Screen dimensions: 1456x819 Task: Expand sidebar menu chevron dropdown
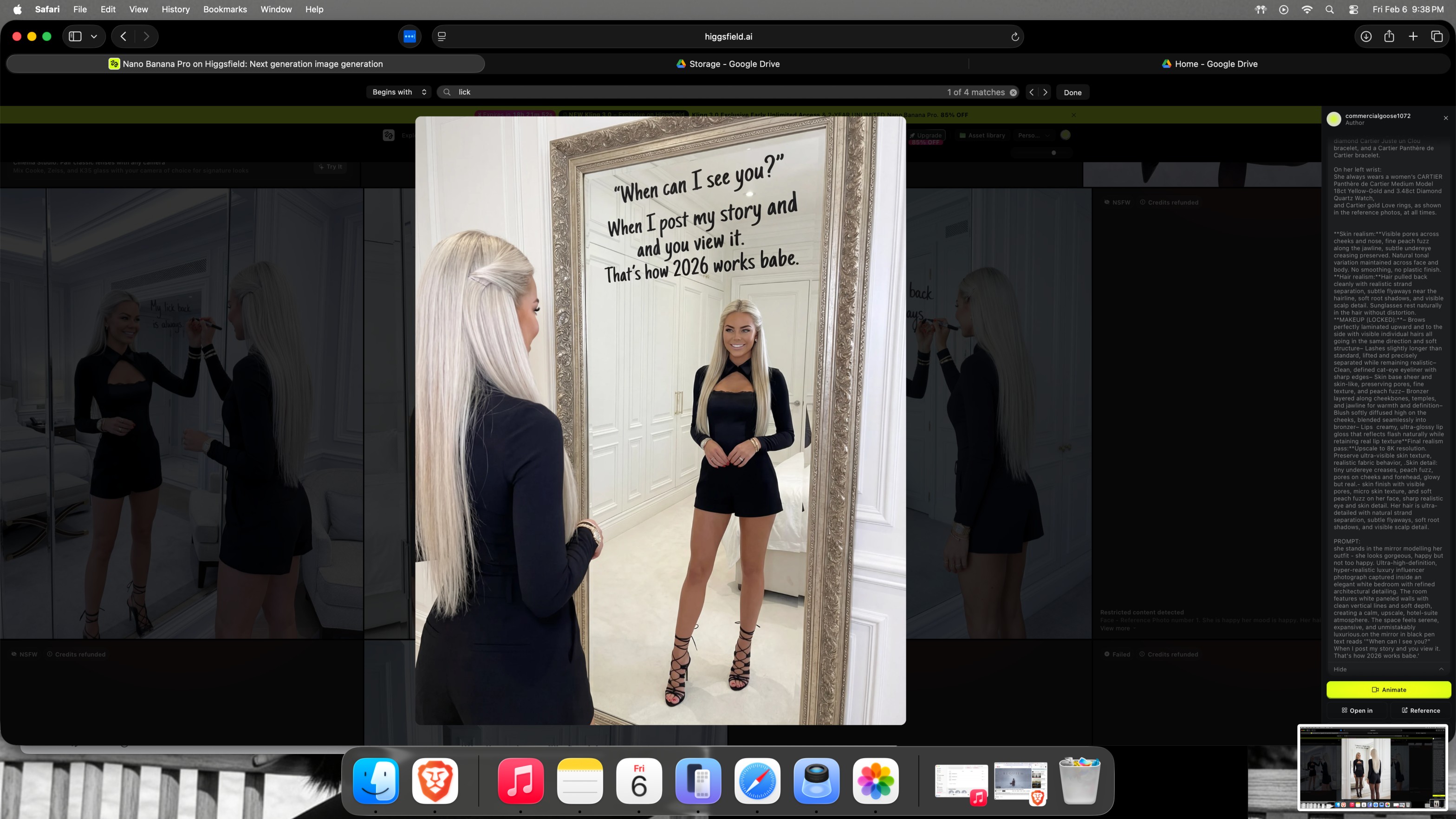pyautogui.click(x=94, y=36)
